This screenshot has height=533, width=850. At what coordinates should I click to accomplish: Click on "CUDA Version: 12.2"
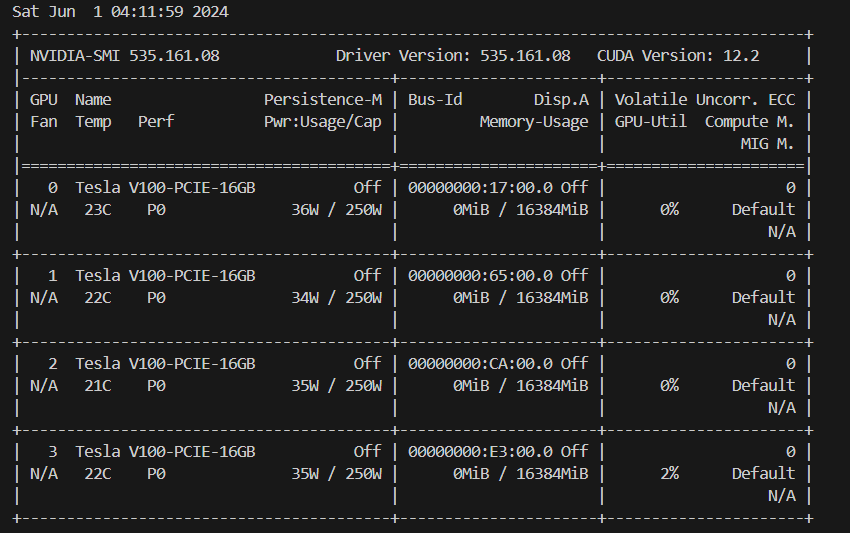tap(678, 56)
